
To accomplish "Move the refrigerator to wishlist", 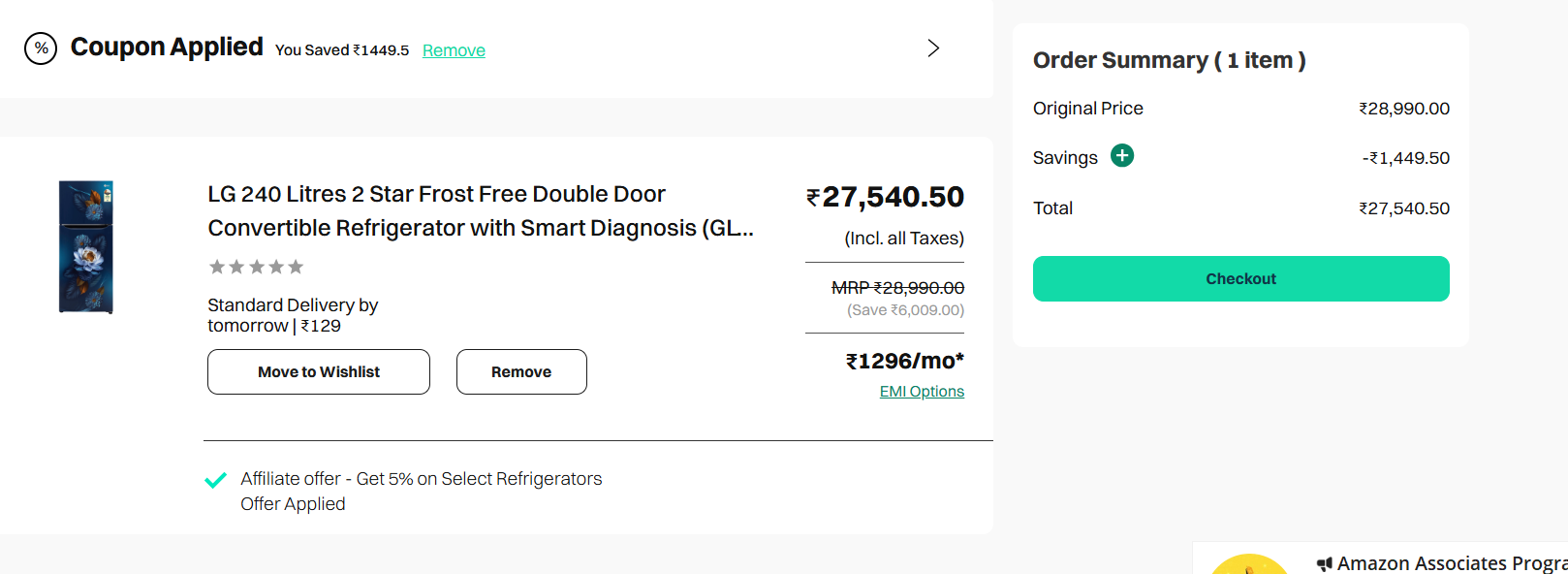I will (x=319, y=372).
